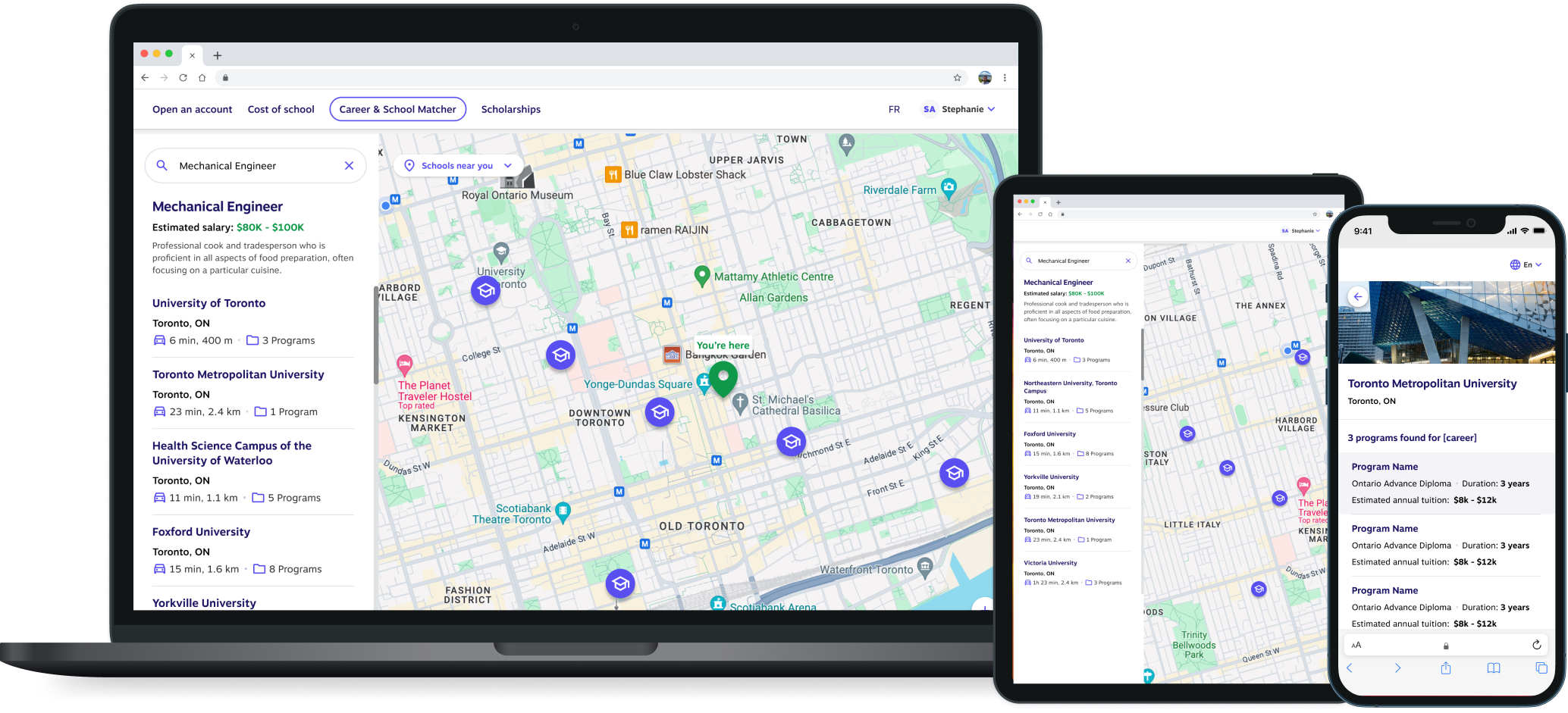The width and height of the screenshot is (1568, 713).
Task: Click the search magnifier icon on laptop
Action: (162, 165)
